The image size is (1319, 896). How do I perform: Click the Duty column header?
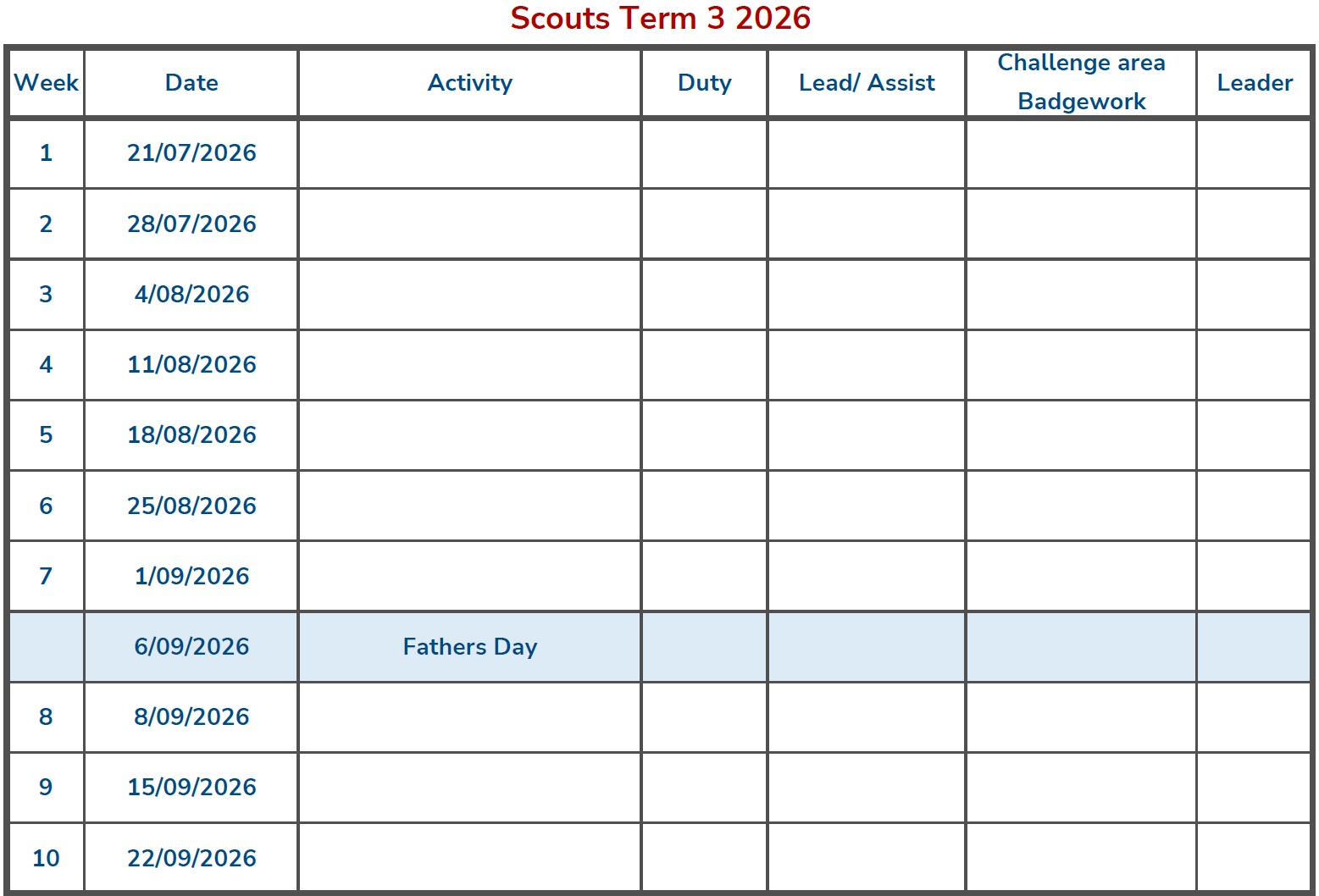(704, 83)
